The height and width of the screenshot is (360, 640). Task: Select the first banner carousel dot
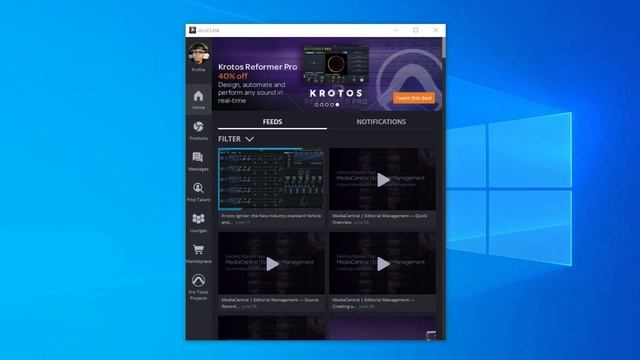pos(316,105)
